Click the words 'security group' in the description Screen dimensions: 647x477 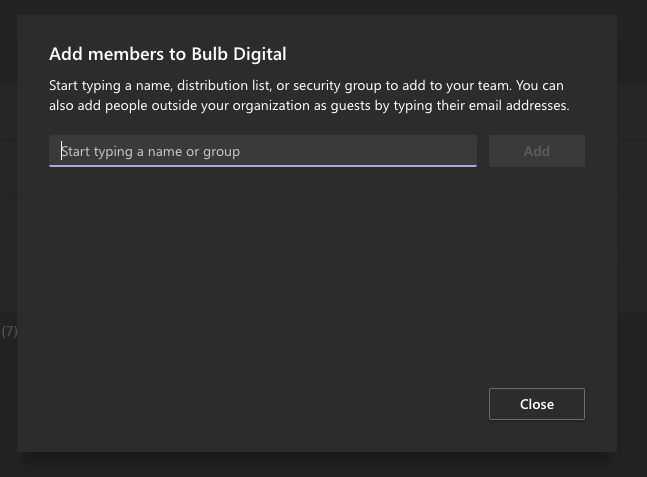[x=337, y=86]
